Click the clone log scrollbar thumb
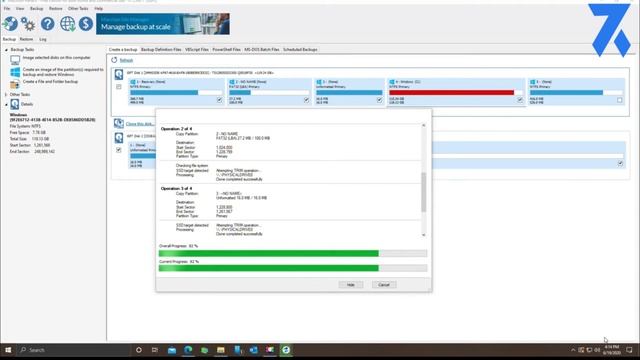The height and width of the screenshot is (360, 640). (424, 192)
